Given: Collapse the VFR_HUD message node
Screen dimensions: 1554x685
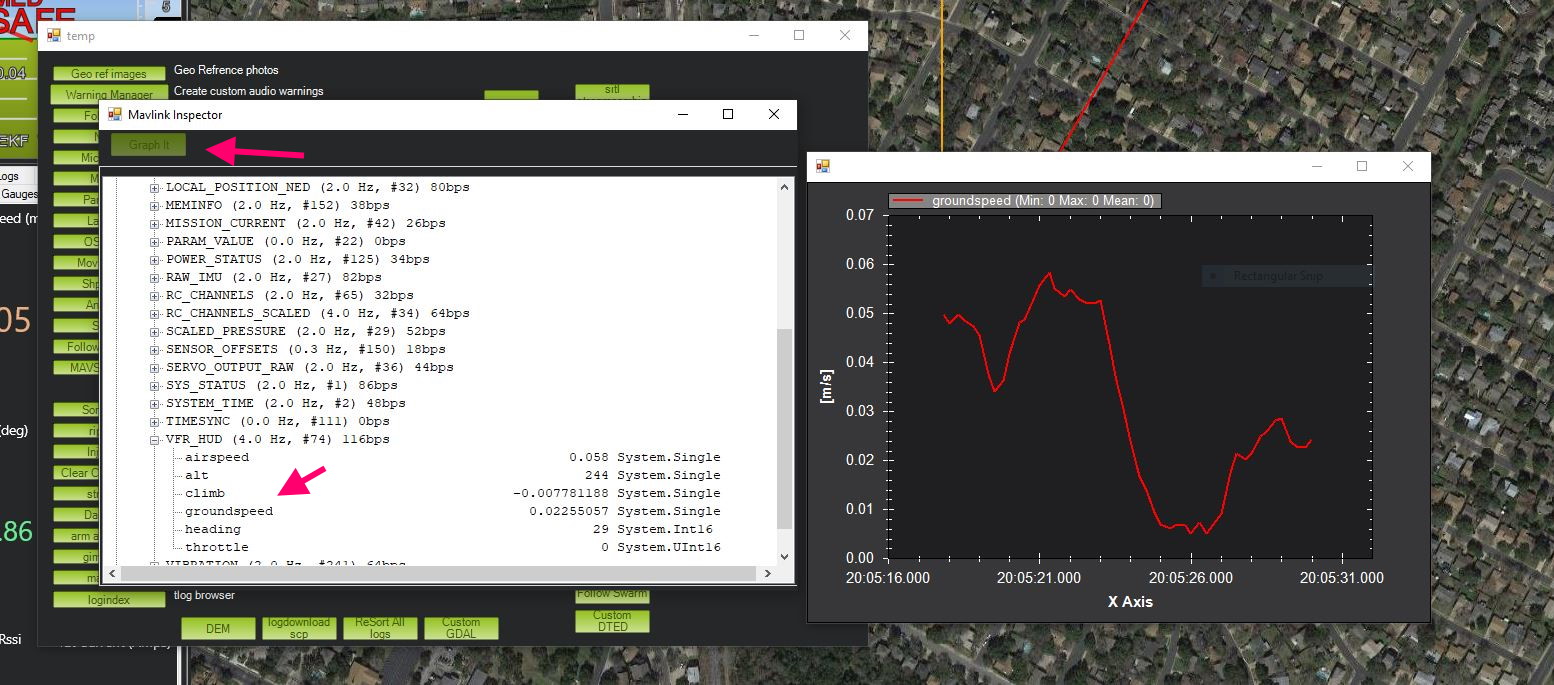Looking at the screenshot, I should click(155, 439).
